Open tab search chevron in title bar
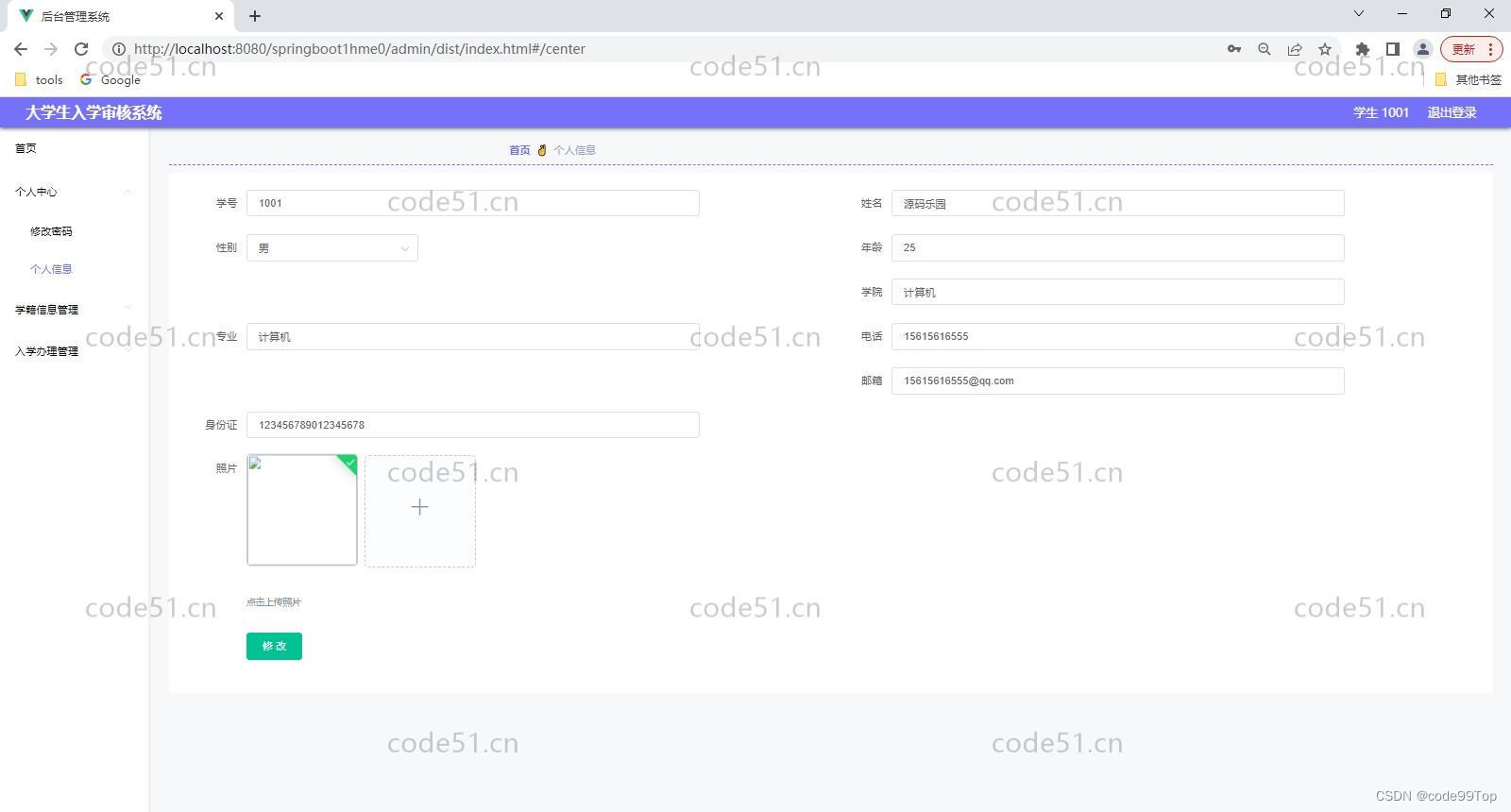 [1358, 14]
